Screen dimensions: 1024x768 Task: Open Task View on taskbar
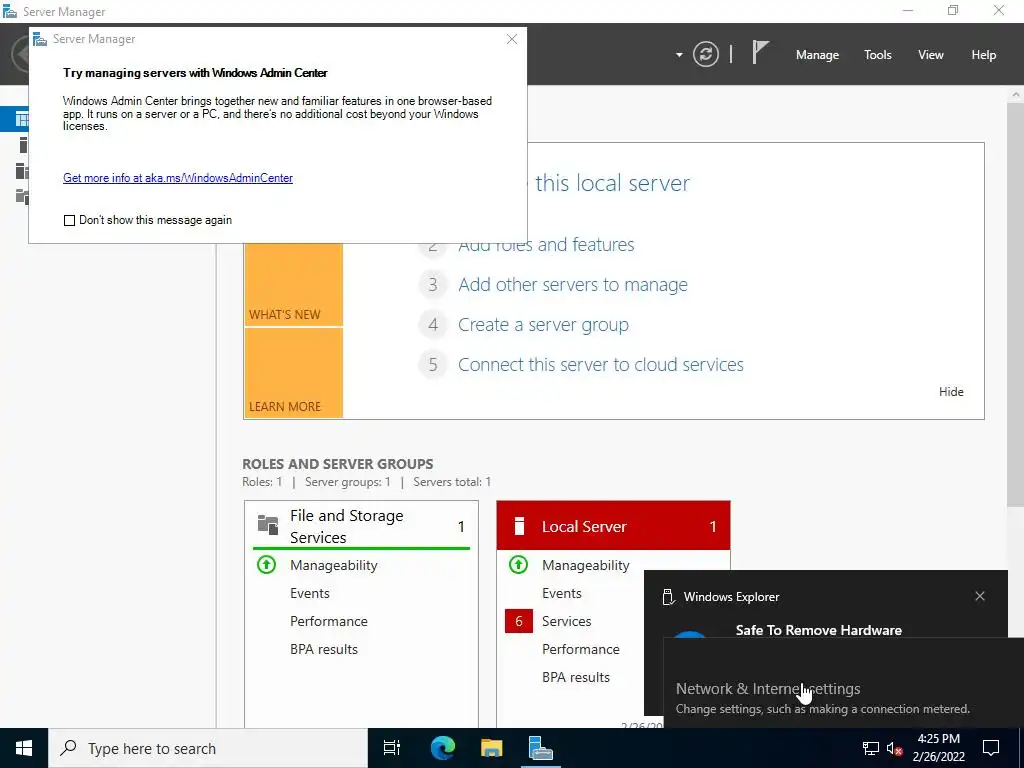point(392,748)
